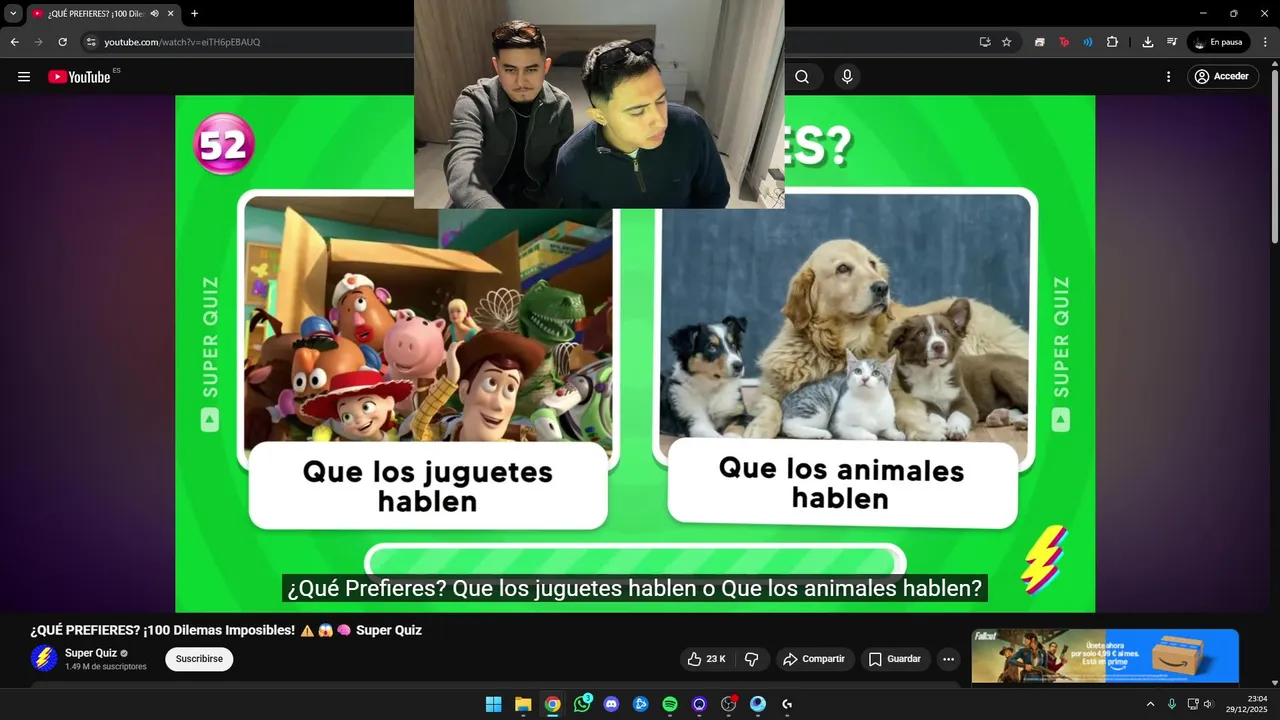
Task: Open the En pausa profile button
Action: (1218, 42)
